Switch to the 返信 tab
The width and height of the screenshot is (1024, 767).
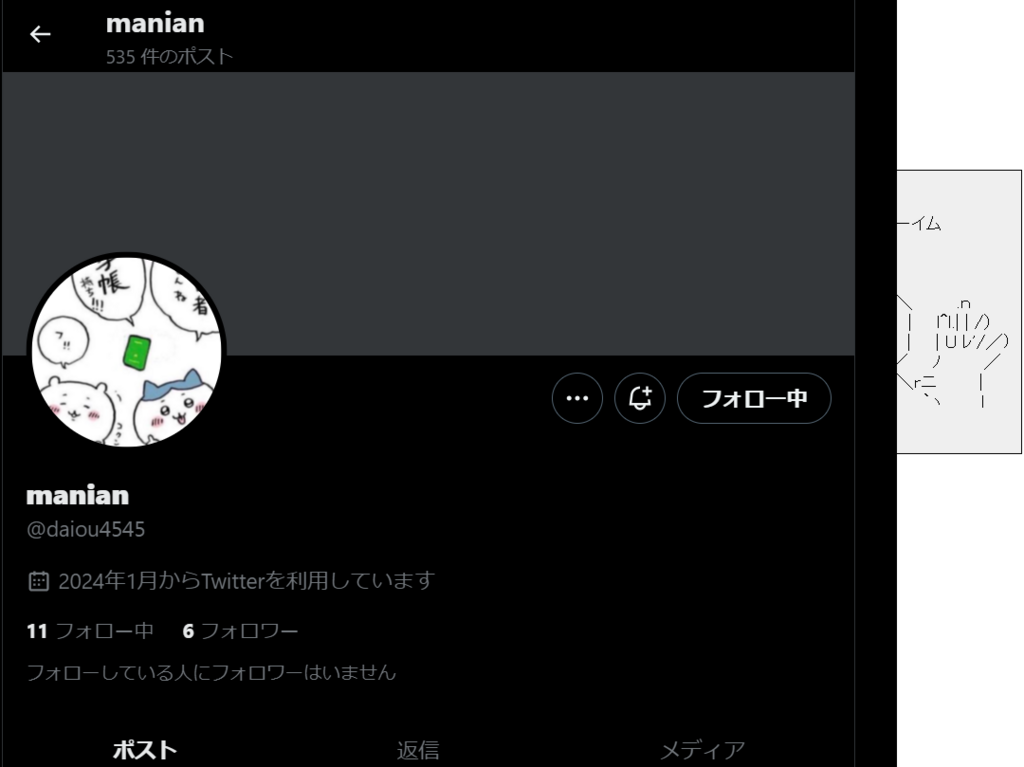[x=418, y=749]
